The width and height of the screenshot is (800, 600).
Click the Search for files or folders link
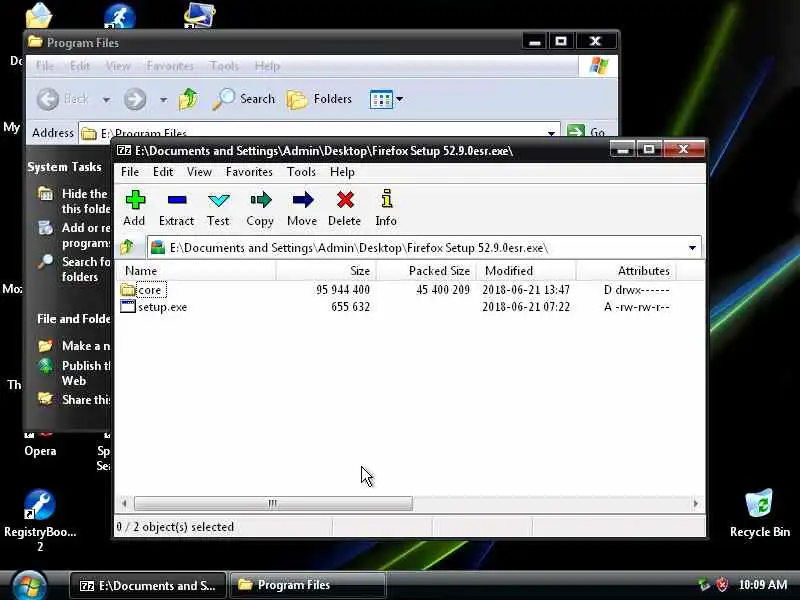pyautogui.click(x=85, y=269)
